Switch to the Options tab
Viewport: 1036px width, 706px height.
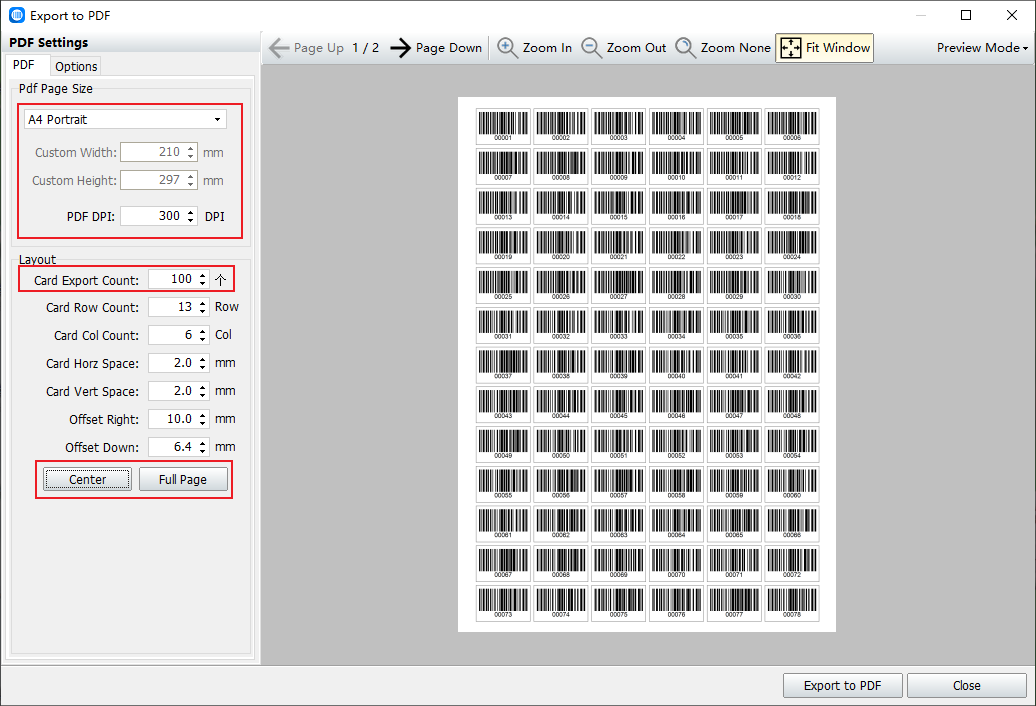pyautogui.click(x=76, y=66)
